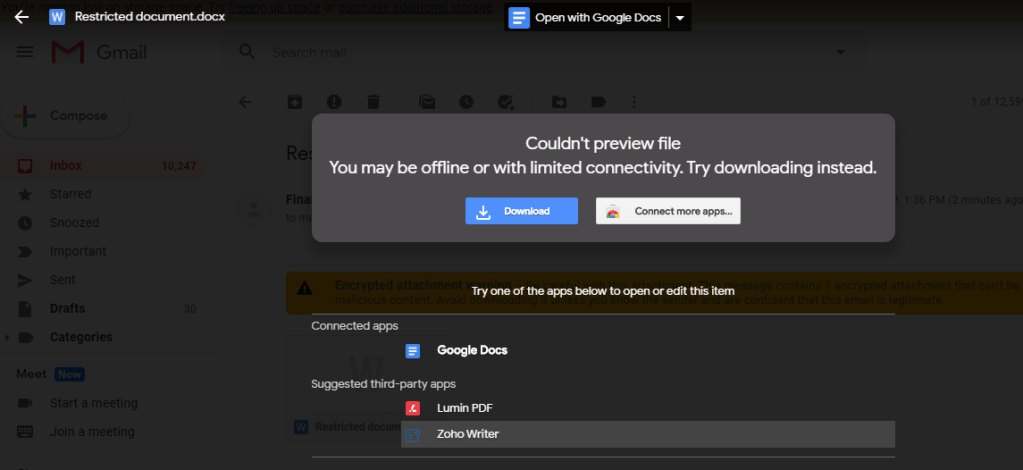This screenshot has height=470, width=1023.
Task: Select Zoho Writer app
Action: pos(648,434)
